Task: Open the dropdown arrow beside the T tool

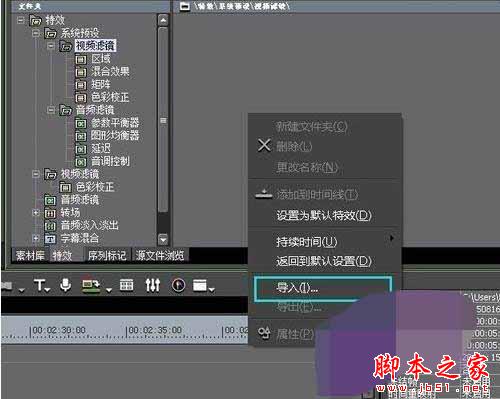Action: [x=48, y=290]
